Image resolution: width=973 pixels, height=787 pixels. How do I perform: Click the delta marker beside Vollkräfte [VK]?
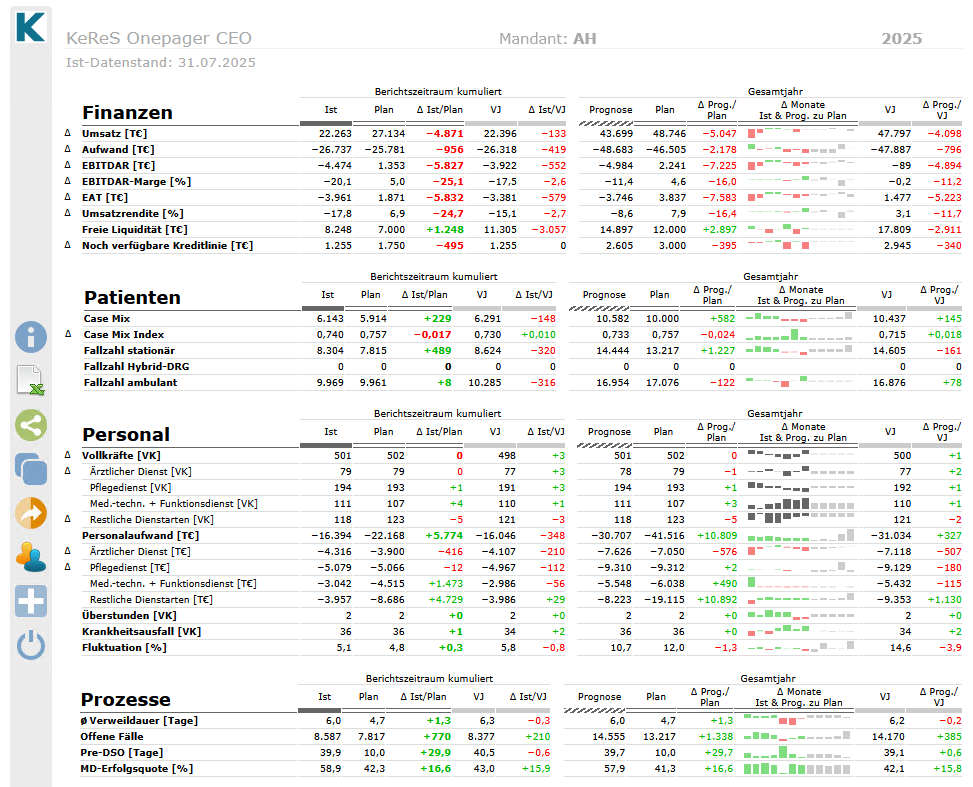click(68, 455)
